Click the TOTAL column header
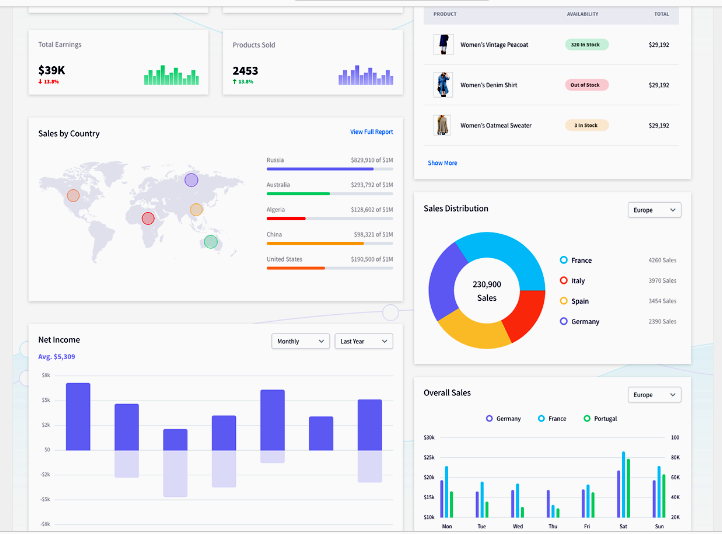This screenshot has height=534, width=722. pyautogui.click(x=662, y=14)
